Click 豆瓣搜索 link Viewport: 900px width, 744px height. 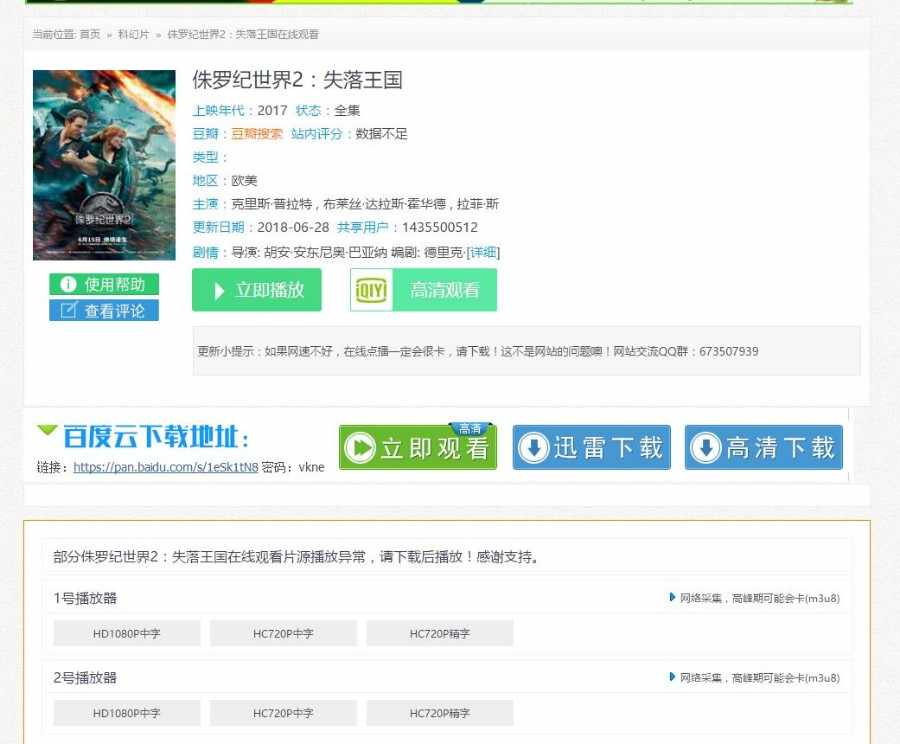tap(257, 134)
